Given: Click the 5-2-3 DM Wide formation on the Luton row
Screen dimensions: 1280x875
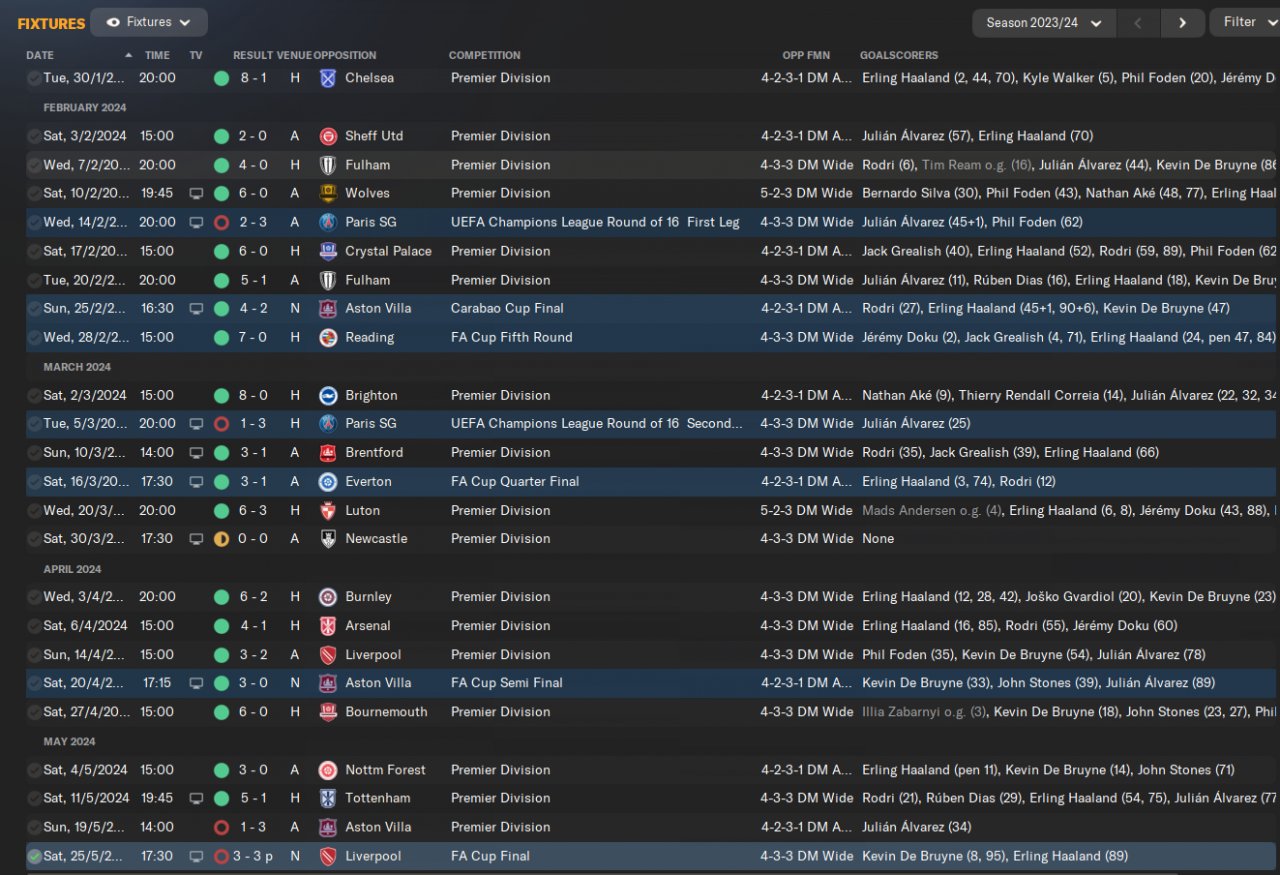Looking at the screenshot, I should [x=807, y=510].
